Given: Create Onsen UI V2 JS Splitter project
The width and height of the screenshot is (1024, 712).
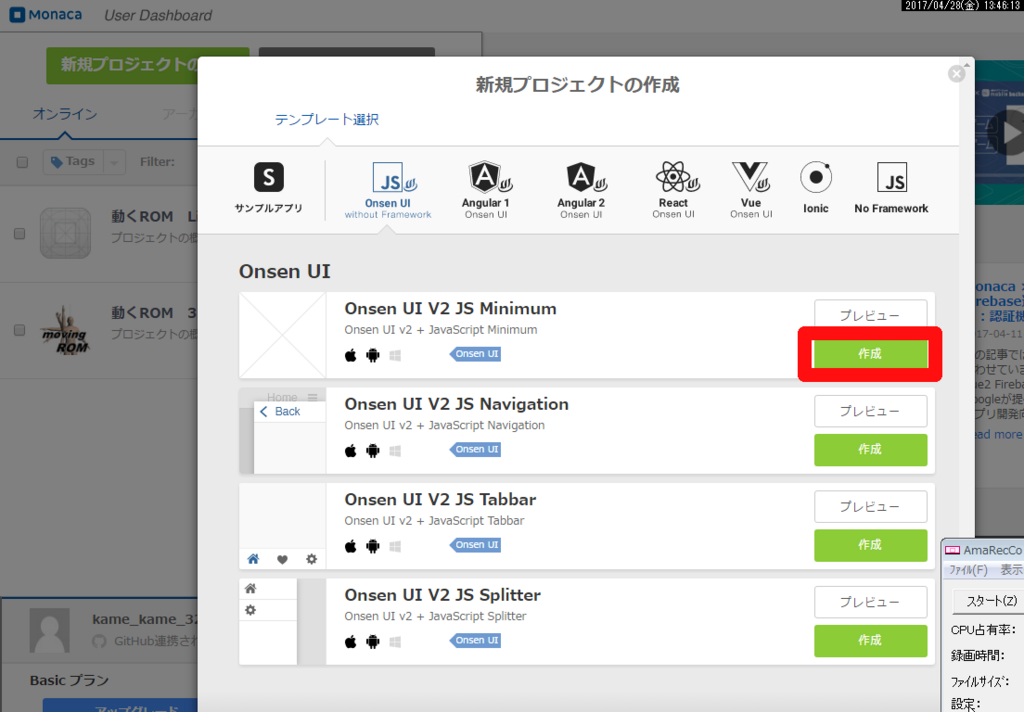Looking at the screenshot, I should 870,640.
